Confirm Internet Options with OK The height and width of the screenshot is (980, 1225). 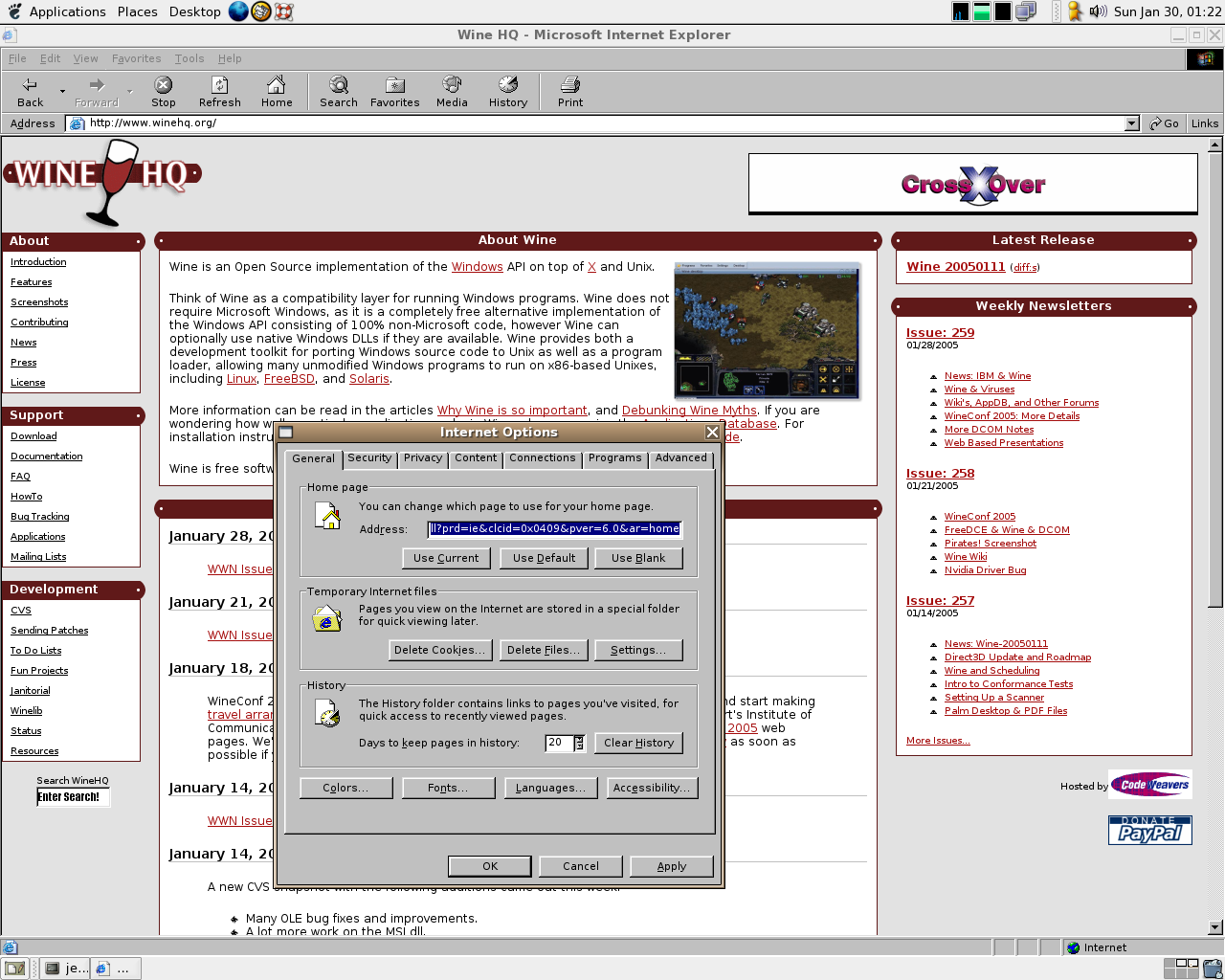tap(490, 866)
